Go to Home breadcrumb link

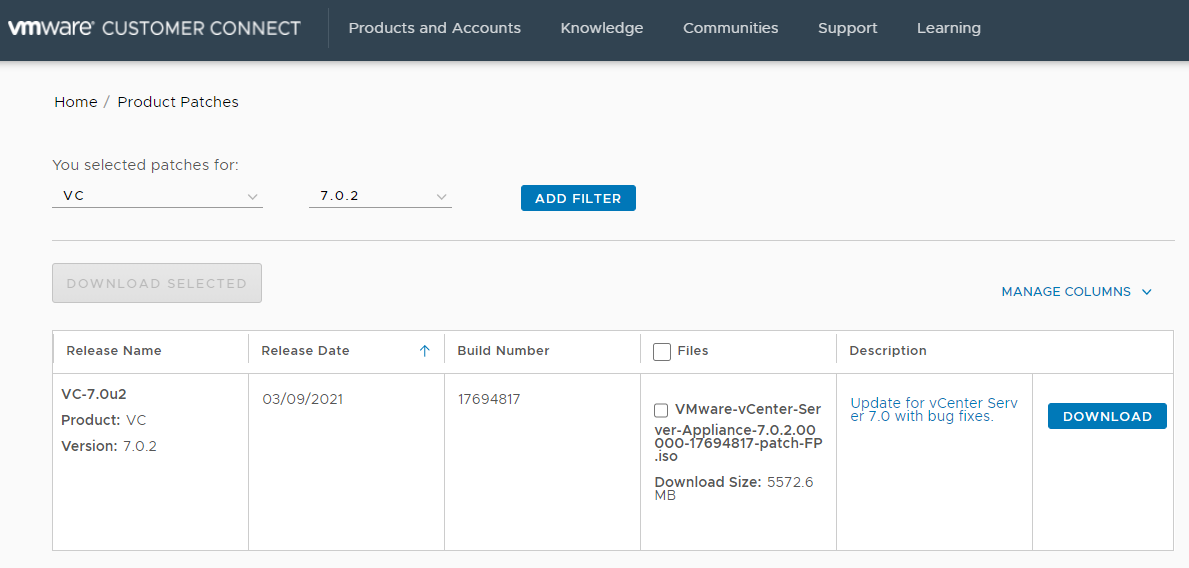76,102
